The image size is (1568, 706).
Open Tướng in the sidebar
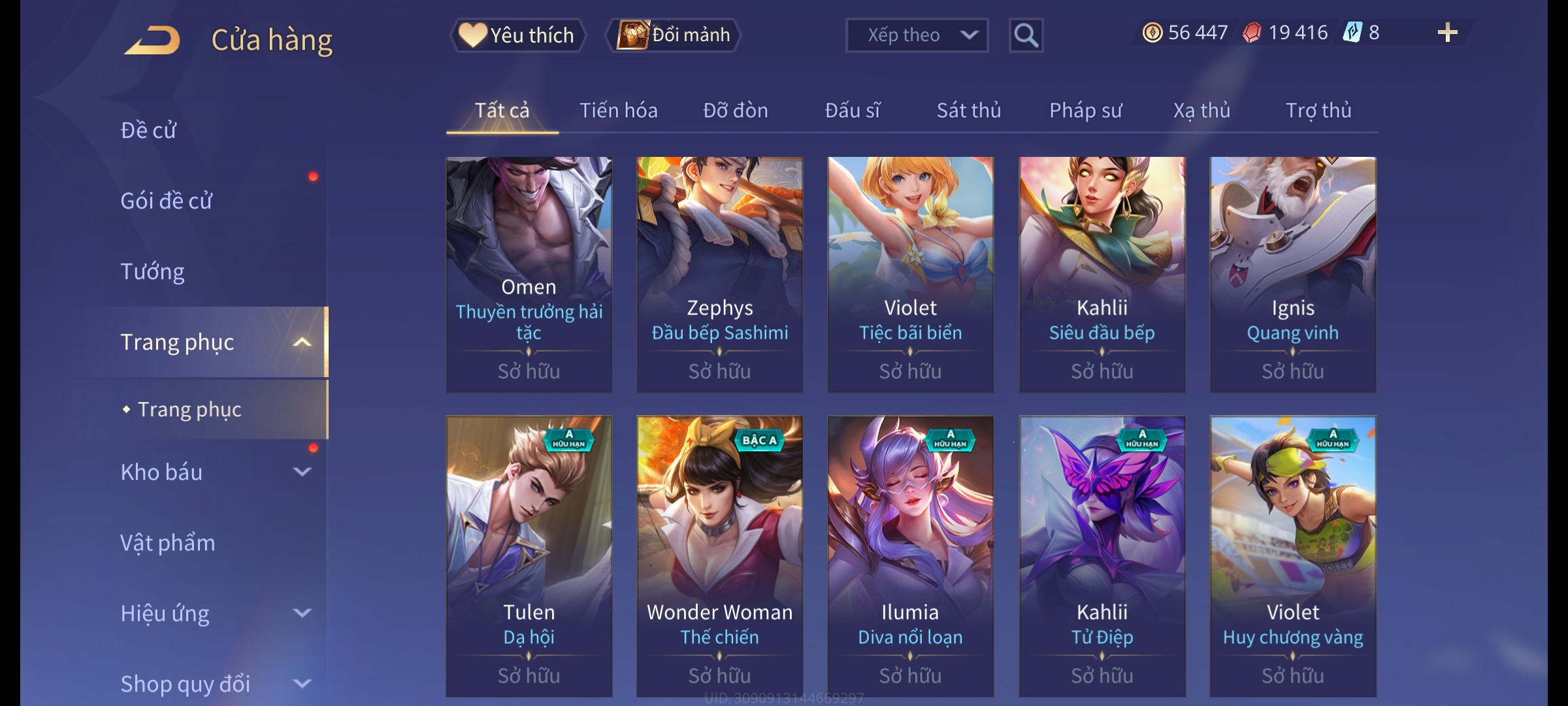(152, 271)
